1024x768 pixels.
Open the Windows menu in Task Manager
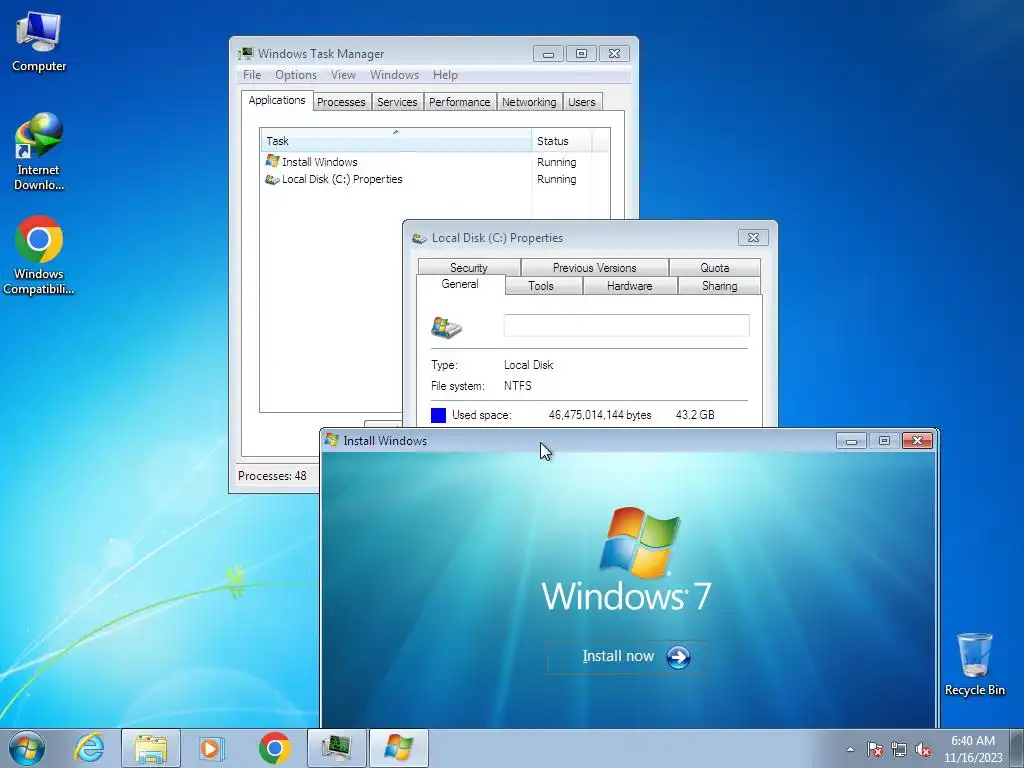point(394,75)
